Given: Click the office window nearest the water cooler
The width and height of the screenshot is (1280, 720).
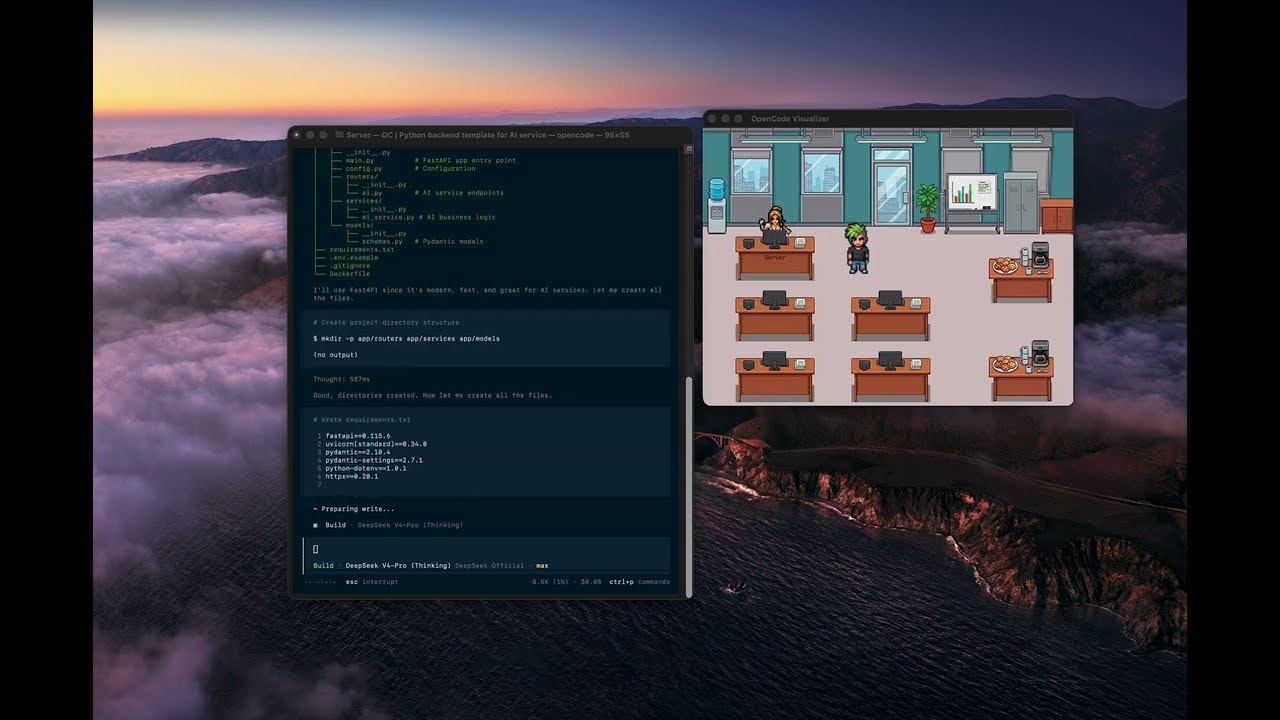Looking at the screenshot, I should click(750, 171).
